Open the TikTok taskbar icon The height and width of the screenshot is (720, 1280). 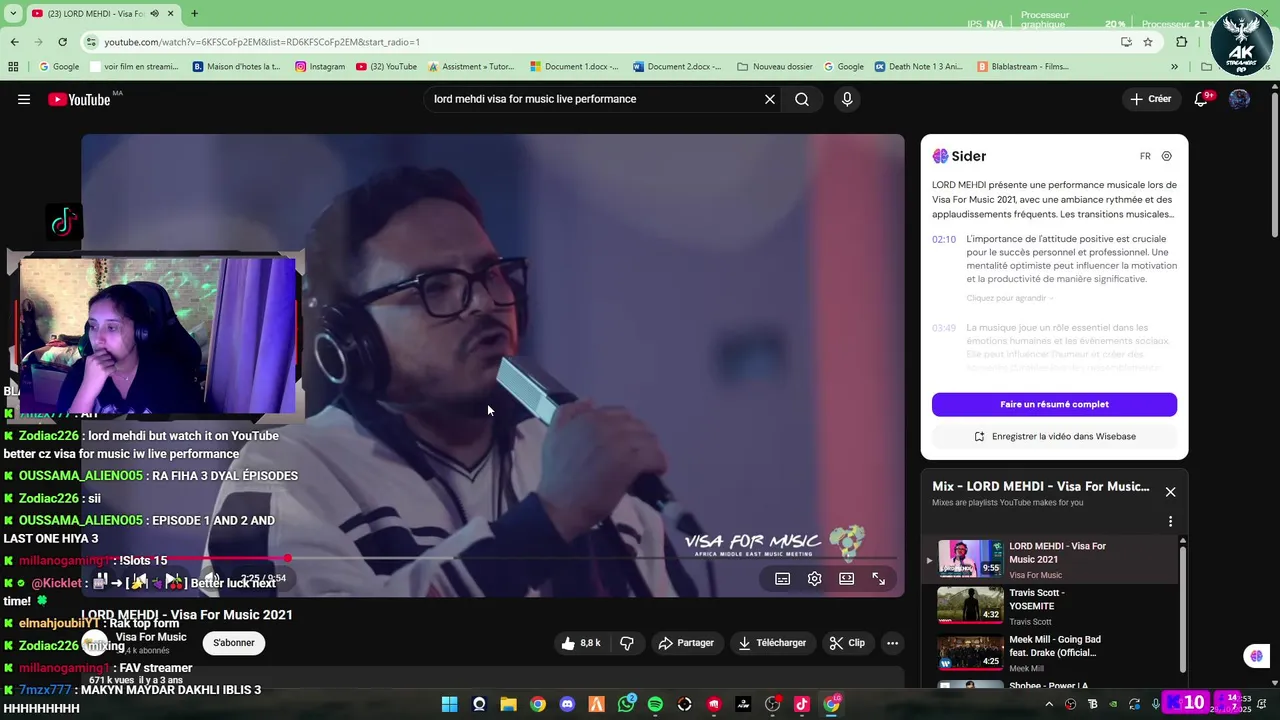(801, 704)
